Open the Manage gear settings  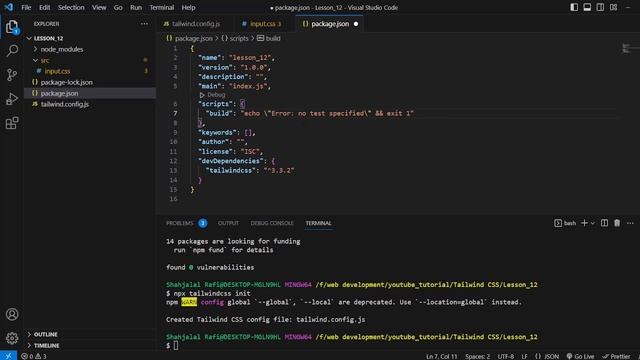(12, 338)
